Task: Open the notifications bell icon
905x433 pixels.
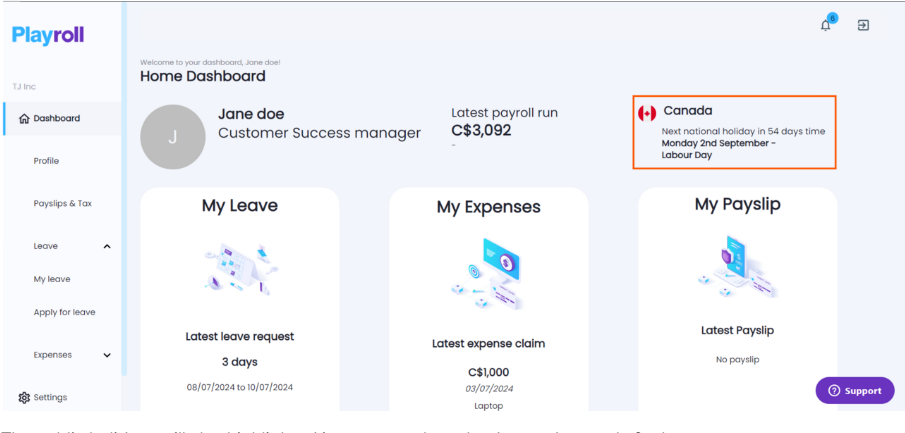Action: coord(826,25)
